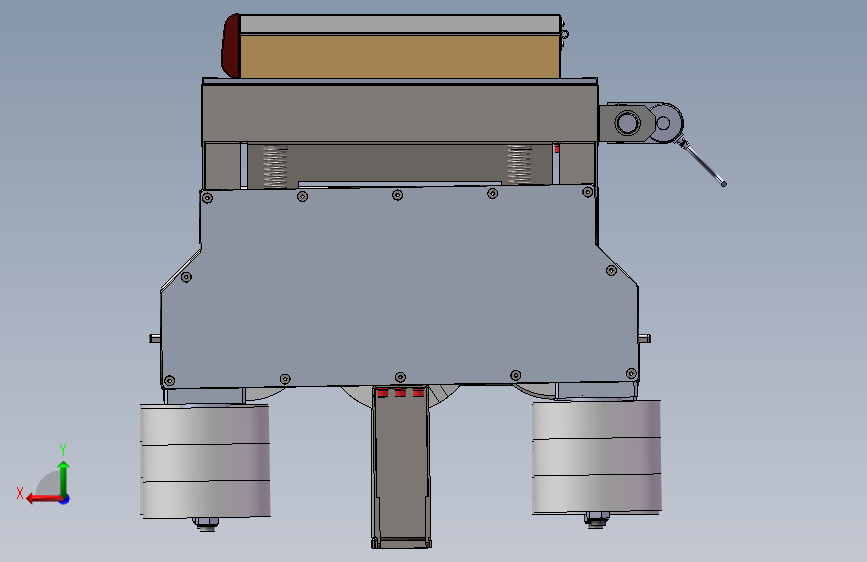Select the wide dark gray top beam
The image size is (867, 562).
(x=399, y=113)
